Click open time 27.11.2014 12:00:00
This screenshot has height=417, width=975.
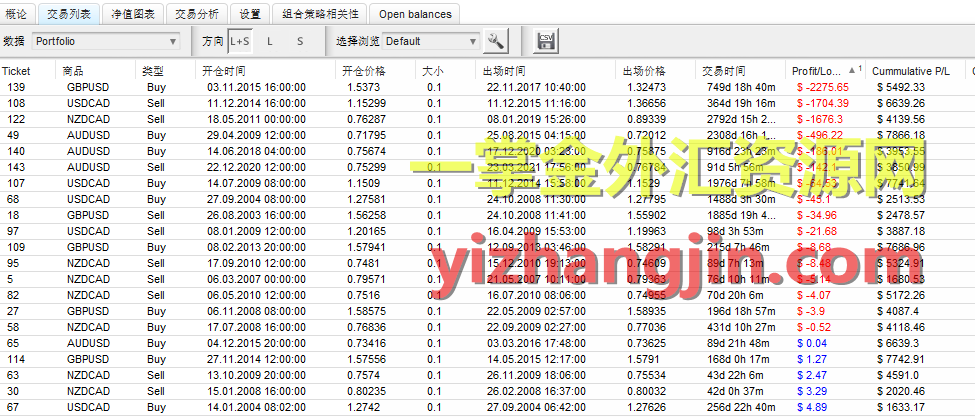[256, 359]
